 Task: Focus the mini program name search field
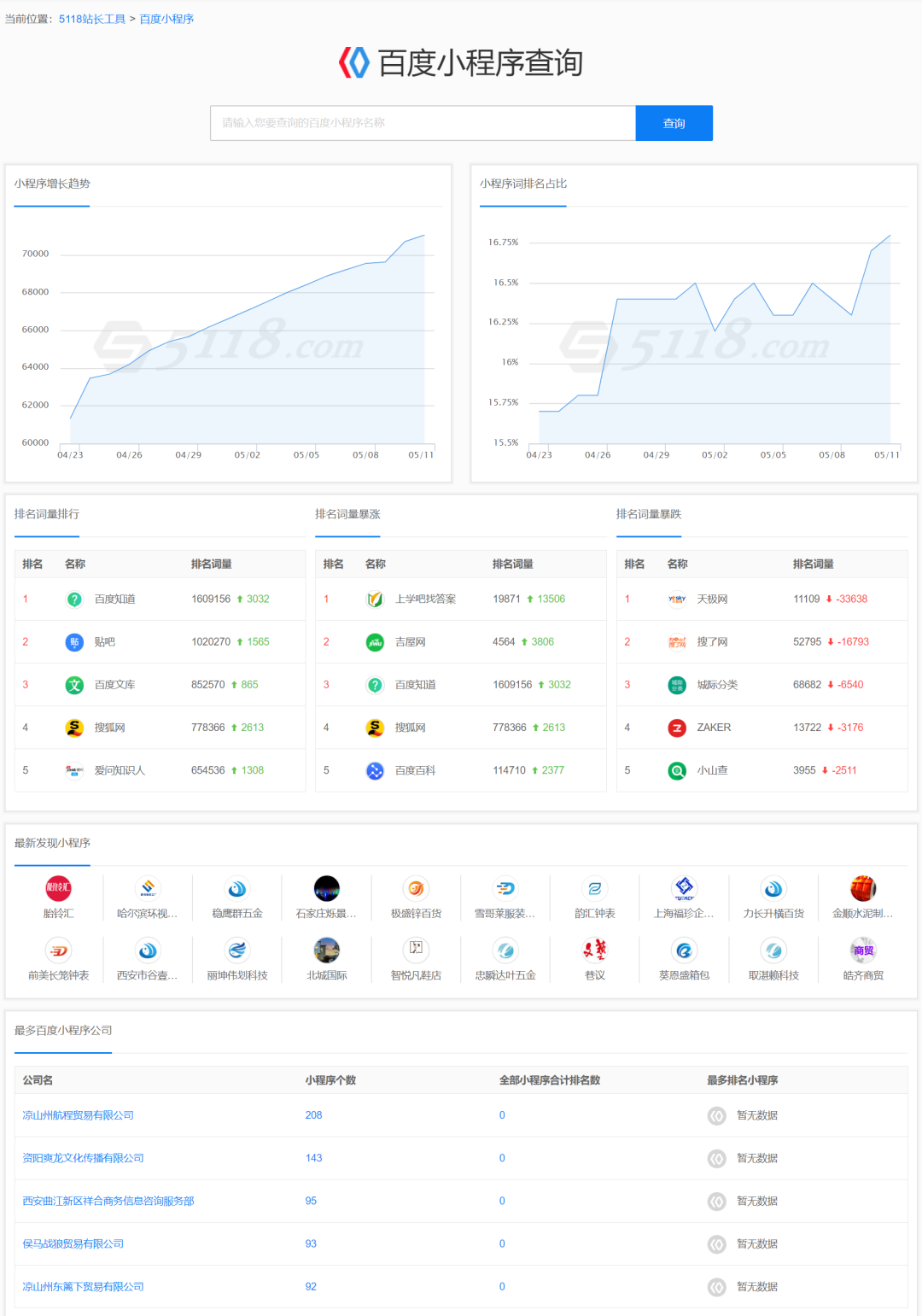tap(423, 123)
